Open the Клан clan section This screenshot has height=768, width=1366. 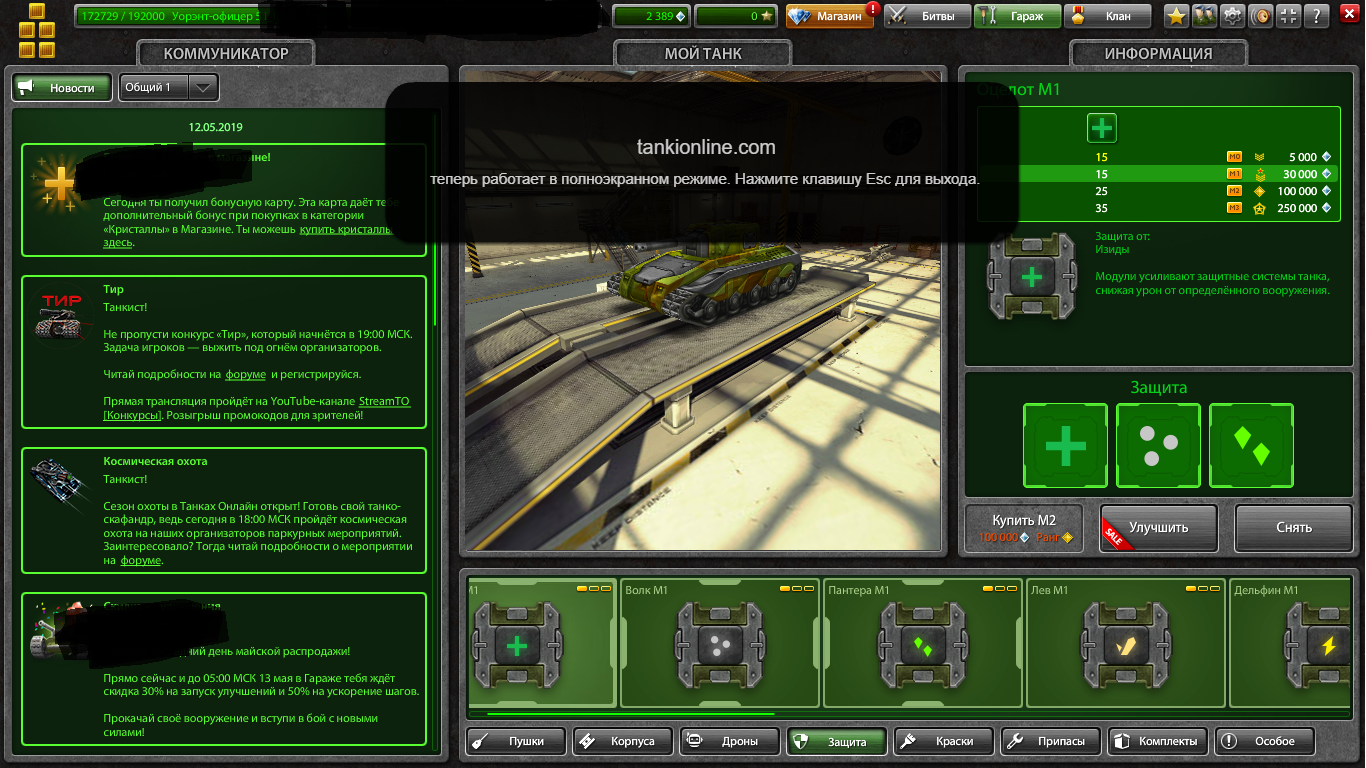pyautogui.click(x=1106, y=16)
